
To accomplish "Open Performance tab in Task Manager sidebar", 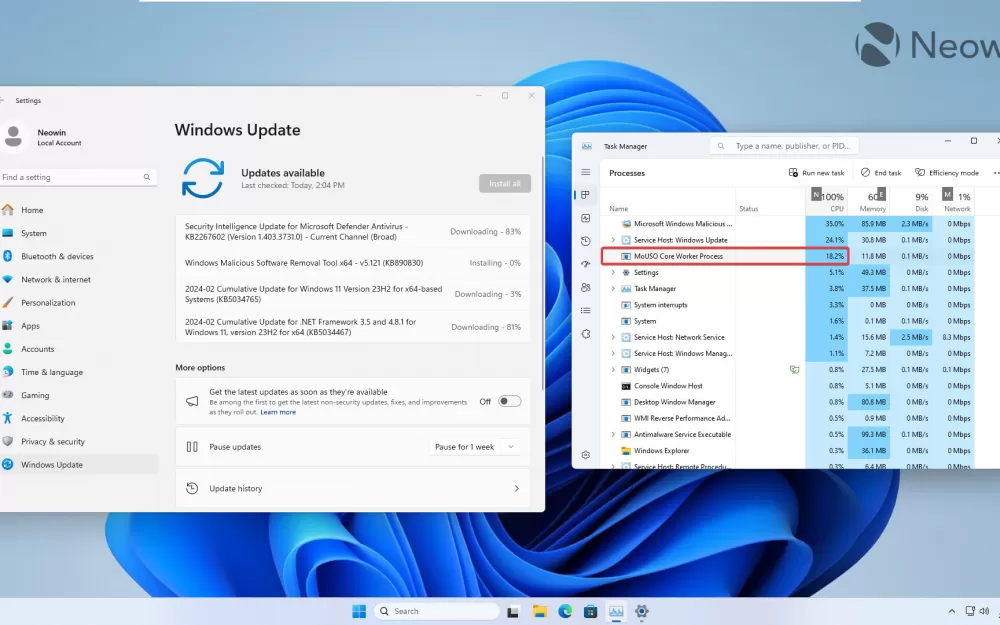I will point(586,218).
